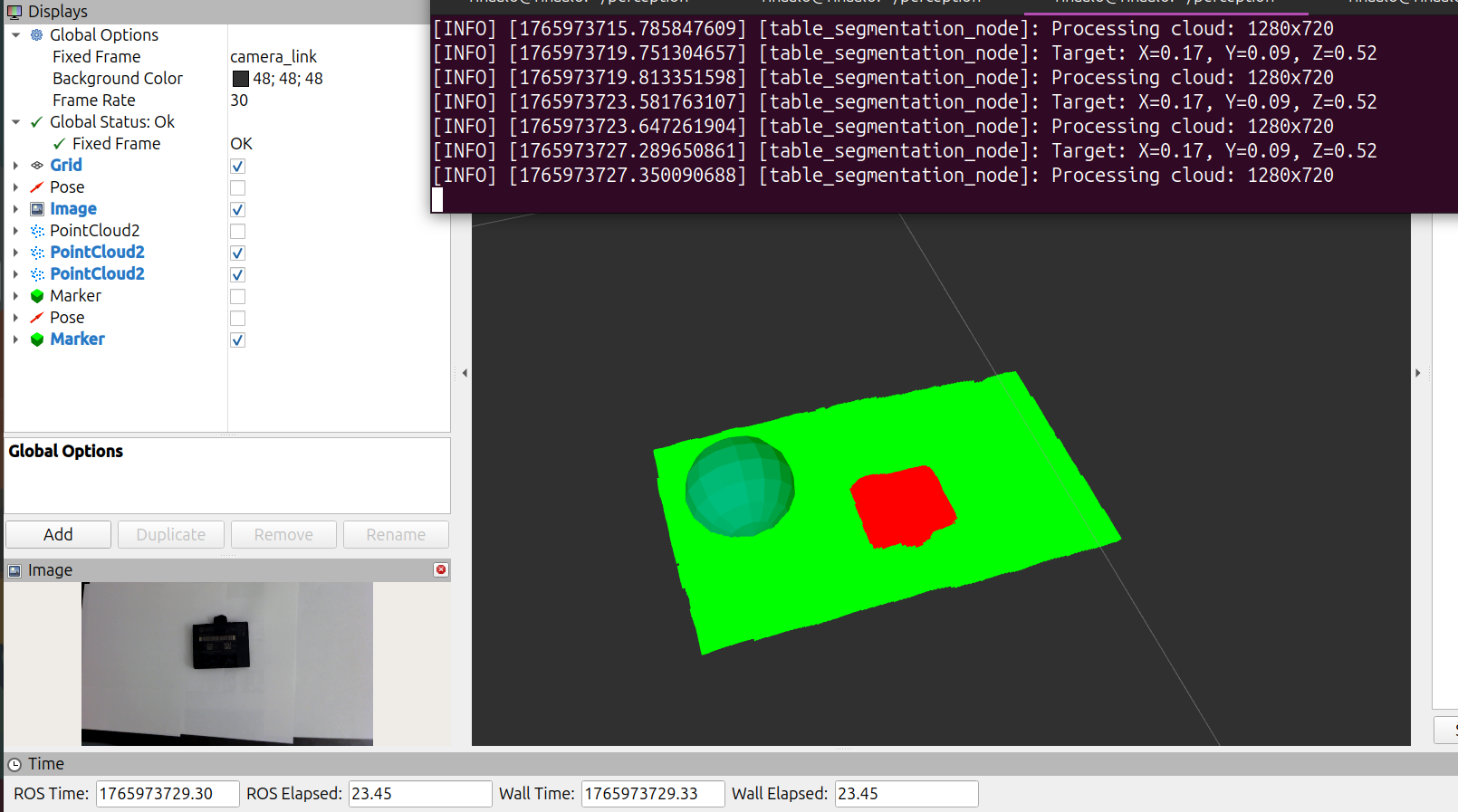Viewport: 1458px width, 812px height.
Task: Click the second Pose arrow icon
Action: tap(37, 317)
